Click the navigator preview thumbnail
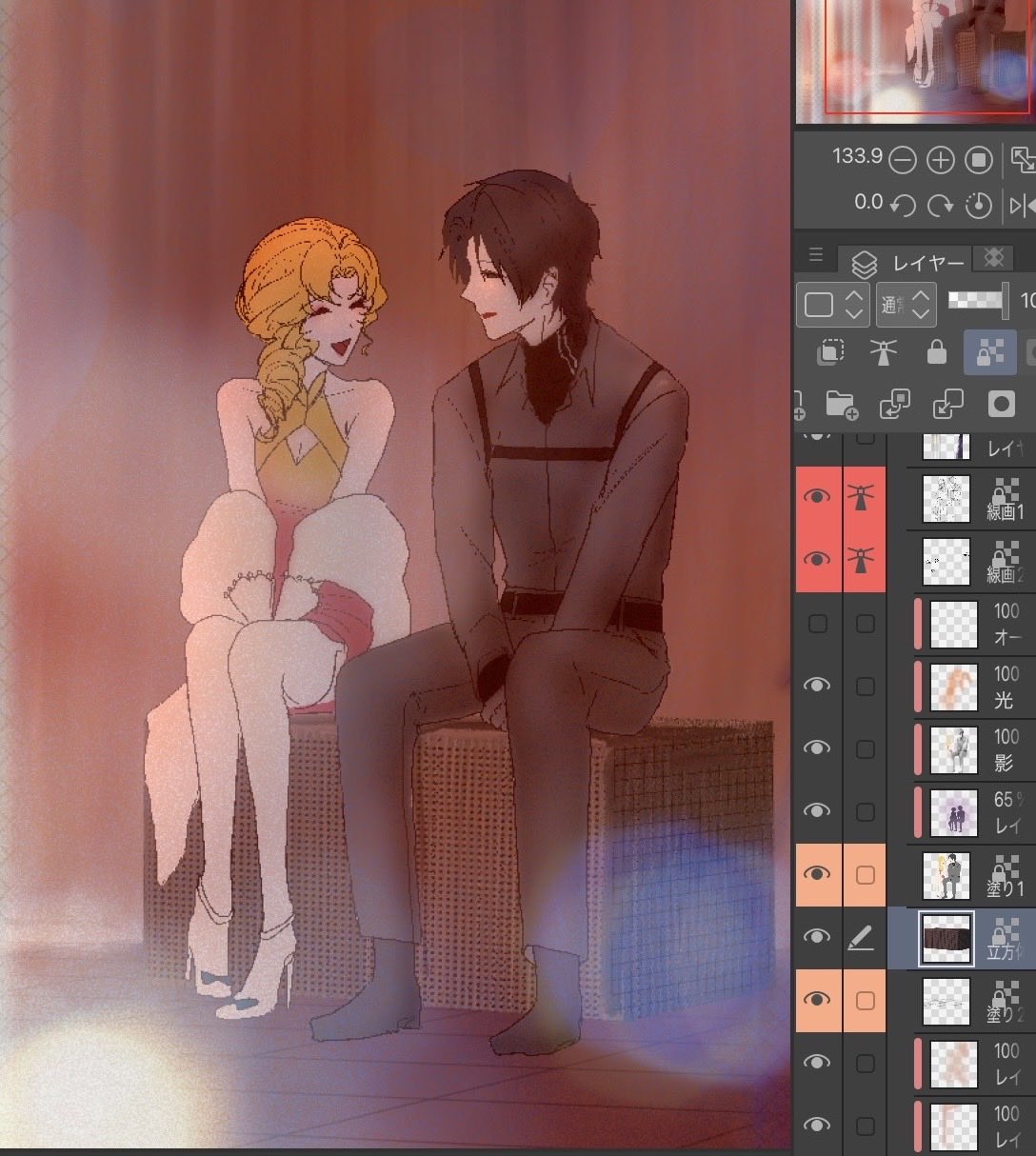Screen dimensions: 1036x1156 [x=915, y=62]
